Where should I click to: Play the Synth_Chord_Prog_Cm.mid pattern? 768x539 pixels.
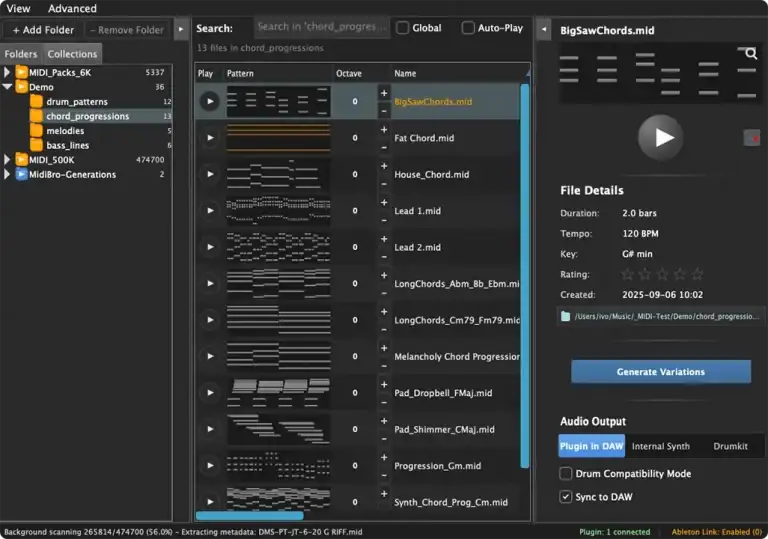(x=210, y=502)
